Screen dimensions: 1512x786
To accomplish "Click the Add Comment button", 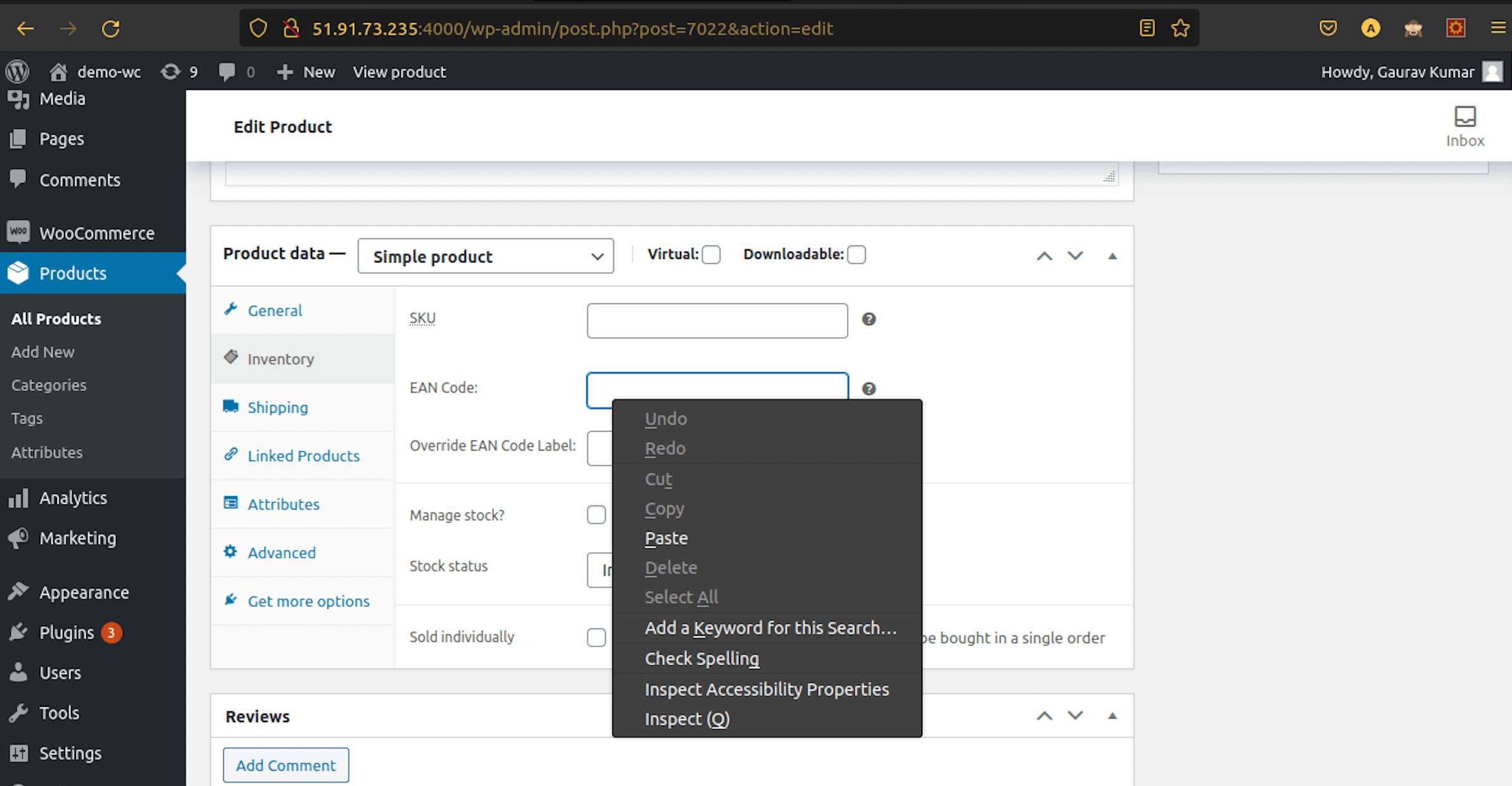I will click(x=286, y=765).
